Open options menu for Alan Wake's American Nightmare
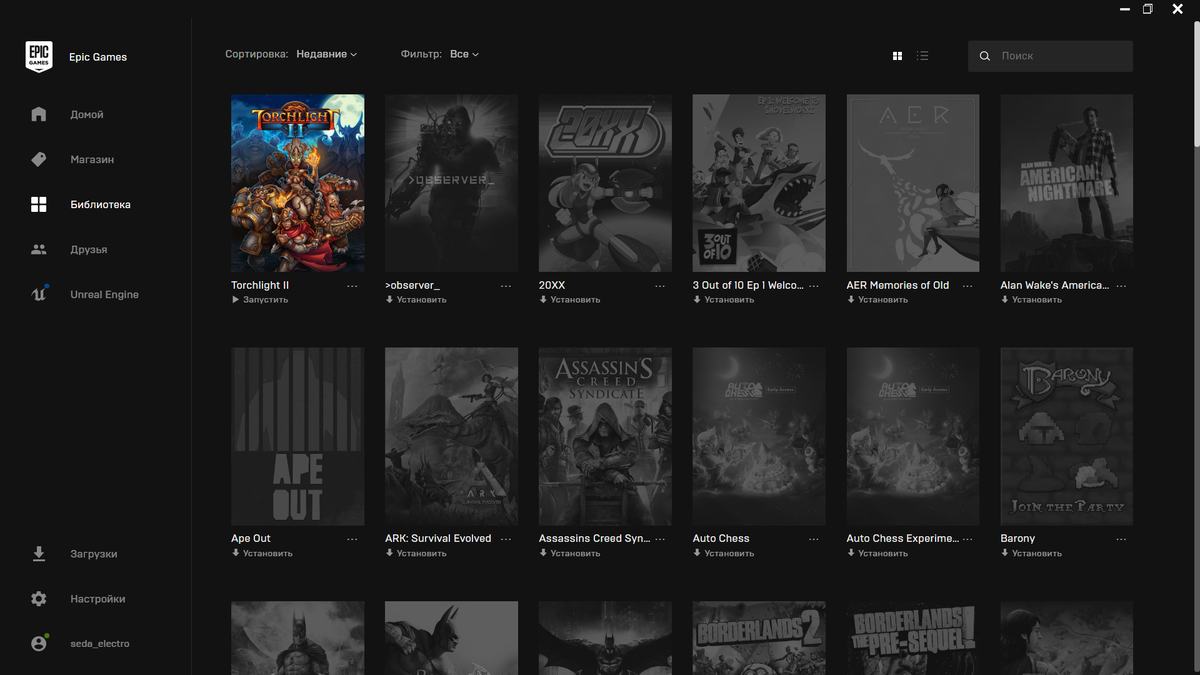1200x675 pixels. click(1122, 286)
